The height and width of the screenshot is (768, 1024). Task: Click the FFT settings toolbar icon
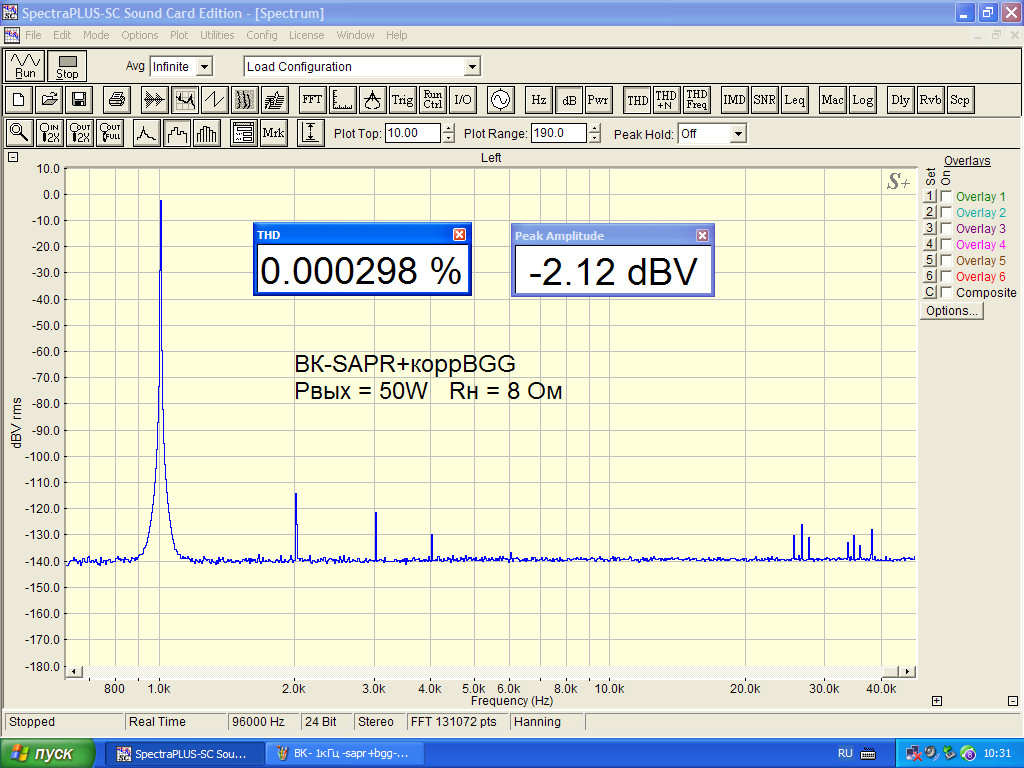click(x=312, y=100)
